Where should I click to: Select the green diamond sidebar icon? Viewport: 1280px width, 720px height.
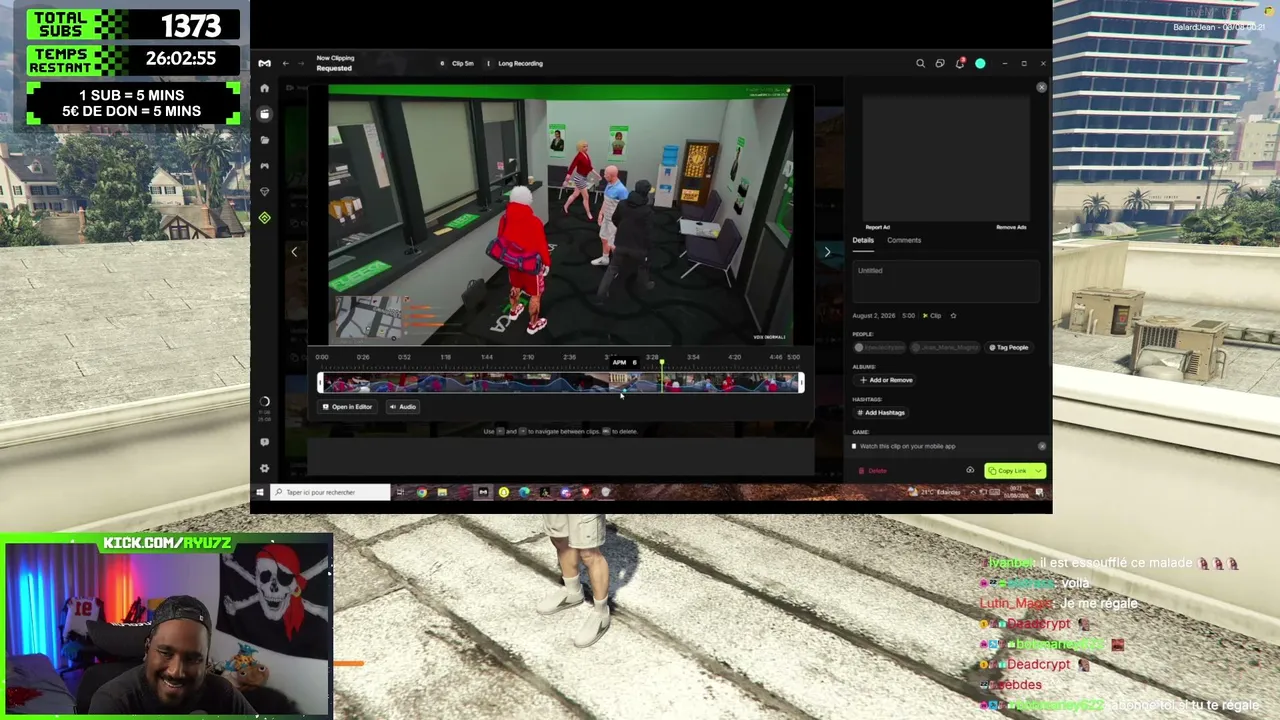click(264, 218)
